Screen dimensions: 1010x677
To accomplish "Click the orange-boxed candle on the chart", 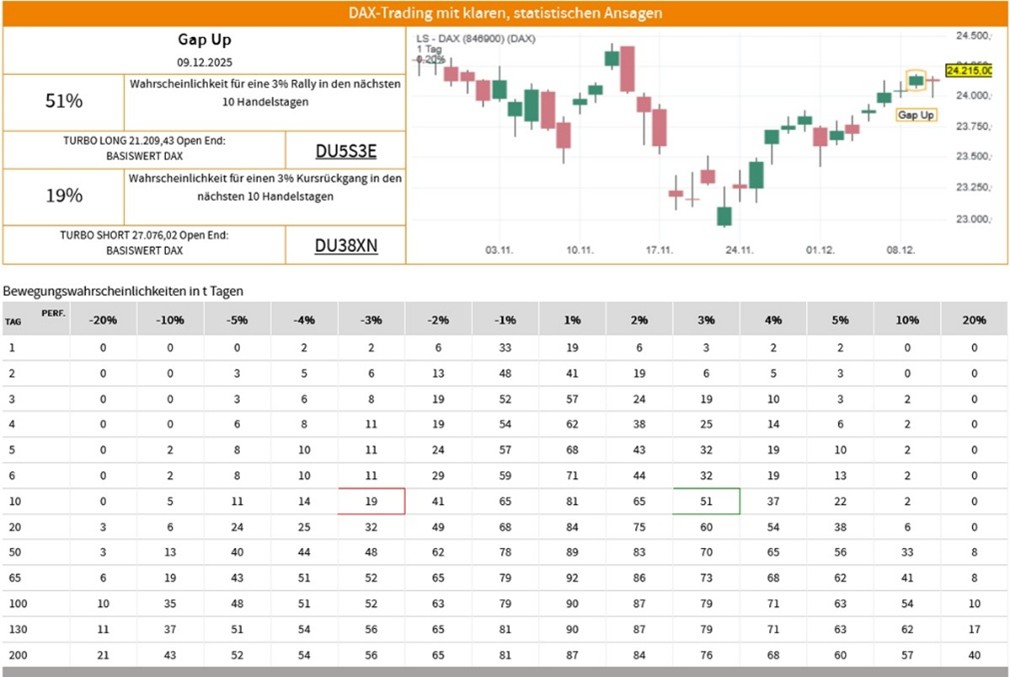I will tap(916, 80).
